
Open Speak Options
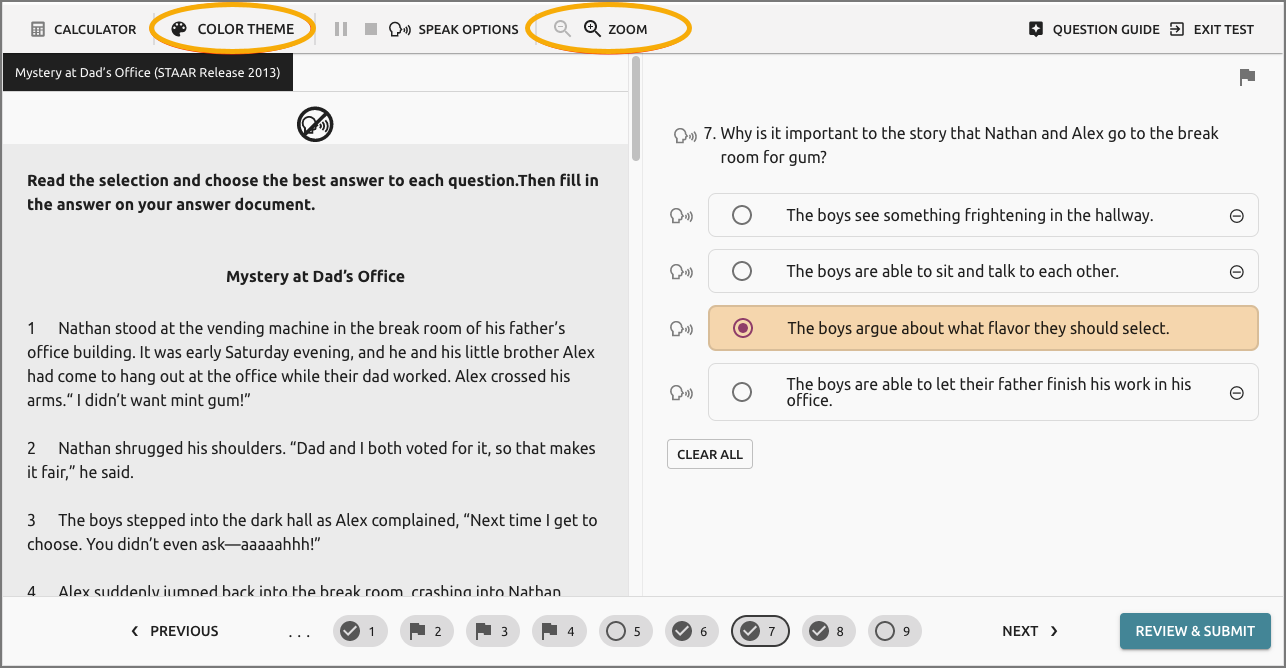coord(454,29)
